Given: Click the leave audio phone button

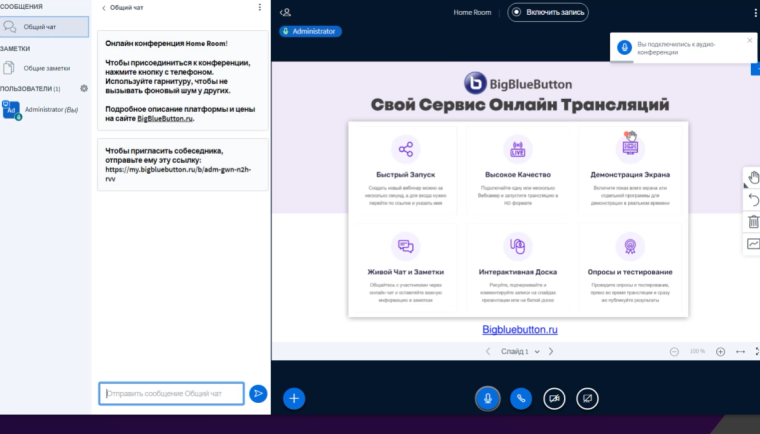Looking at the screenshot, I should coord(520,398).
